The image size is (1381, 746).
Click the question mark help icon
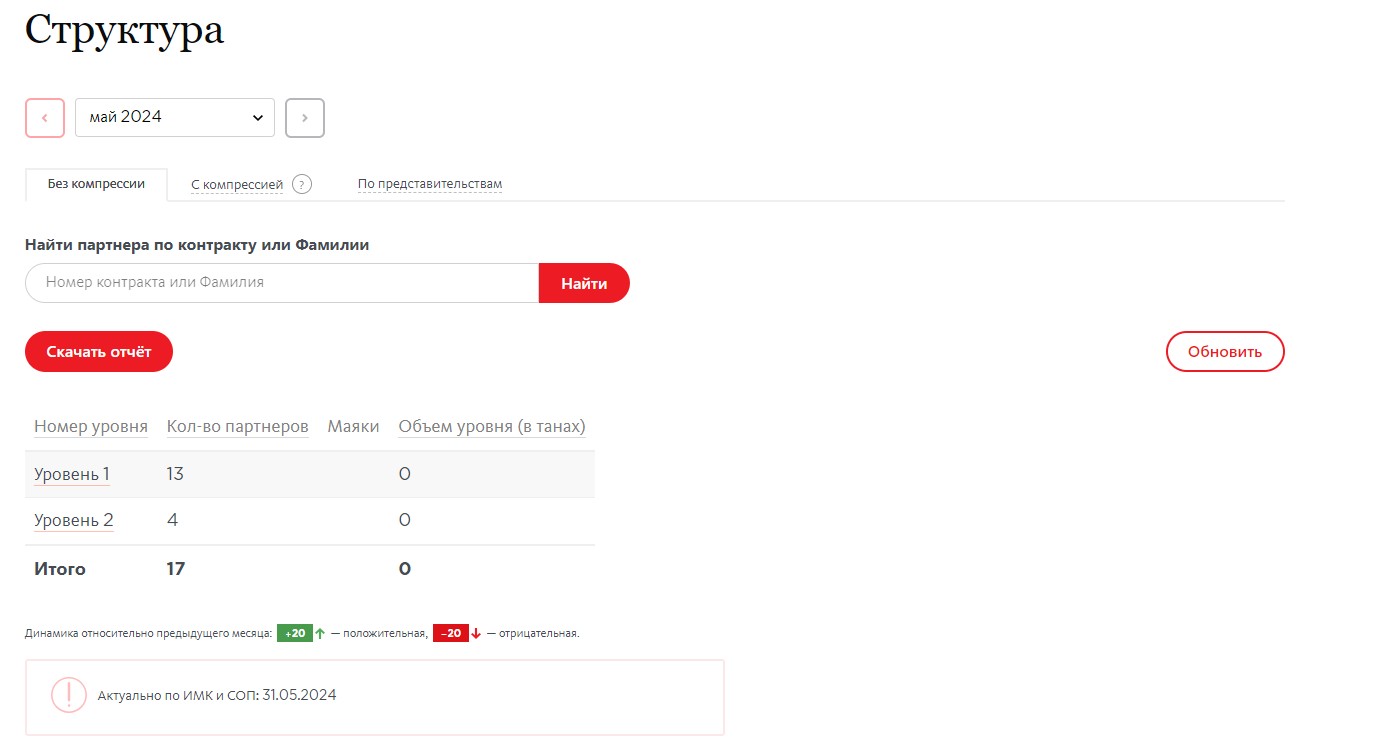(x=302, y=185)
